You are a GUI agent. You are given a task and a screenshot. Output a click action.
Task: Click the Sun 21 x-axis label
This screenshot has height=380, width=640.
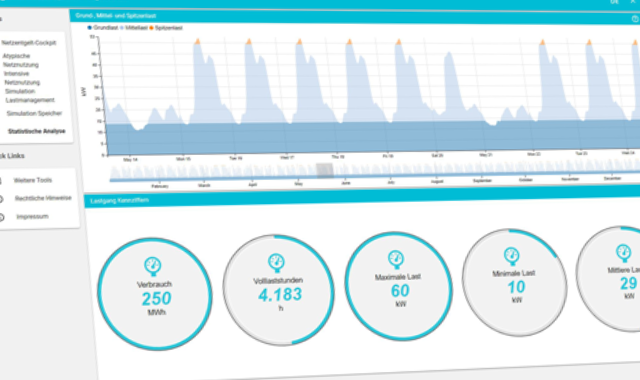click(486, 155)
